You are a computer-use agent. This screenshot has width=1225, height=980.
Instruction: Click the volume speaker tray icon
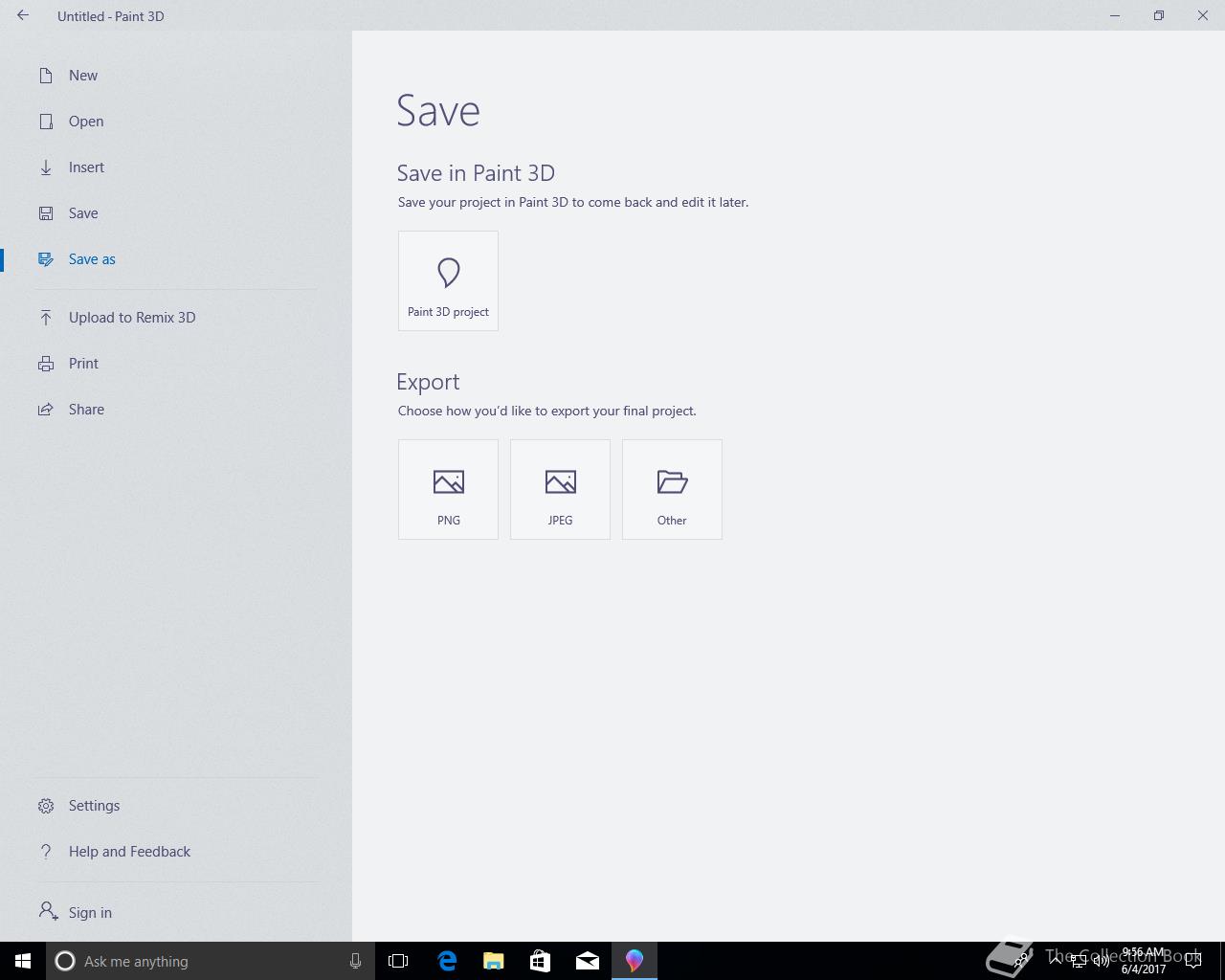1102,961
